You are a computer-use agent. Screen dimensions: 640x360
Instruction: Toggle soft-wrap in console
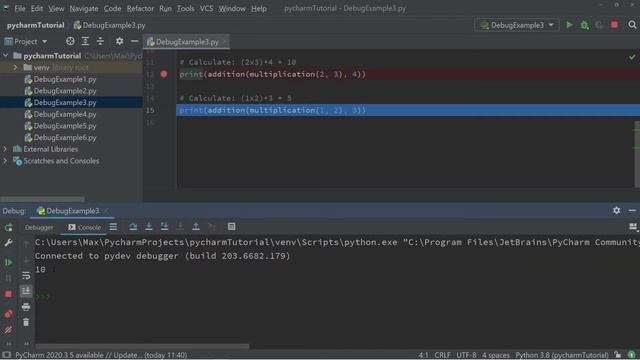[x=26, y=276]
